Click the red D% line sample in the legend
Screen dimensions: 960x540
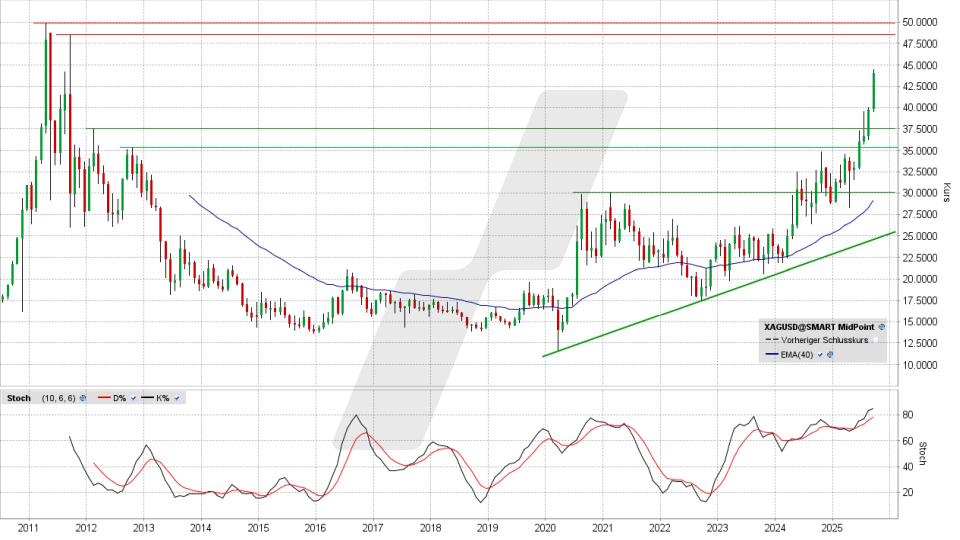point(102,398)
